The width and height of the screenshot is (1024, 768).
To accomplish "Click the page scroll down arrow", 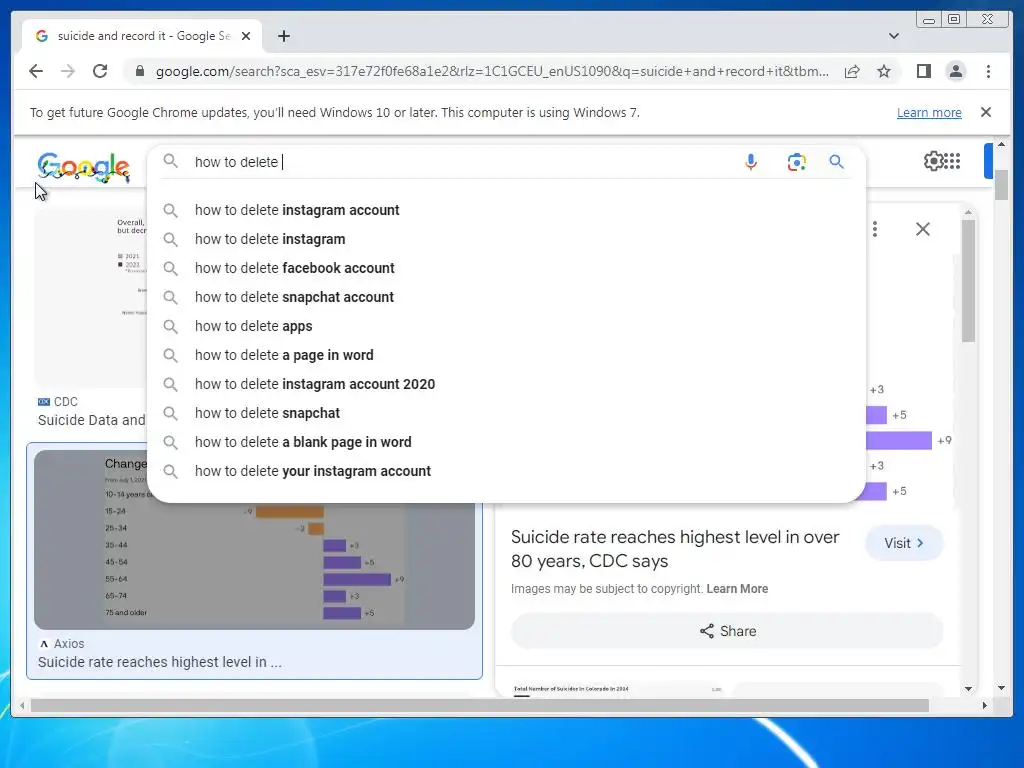I will pos(1001,688).
